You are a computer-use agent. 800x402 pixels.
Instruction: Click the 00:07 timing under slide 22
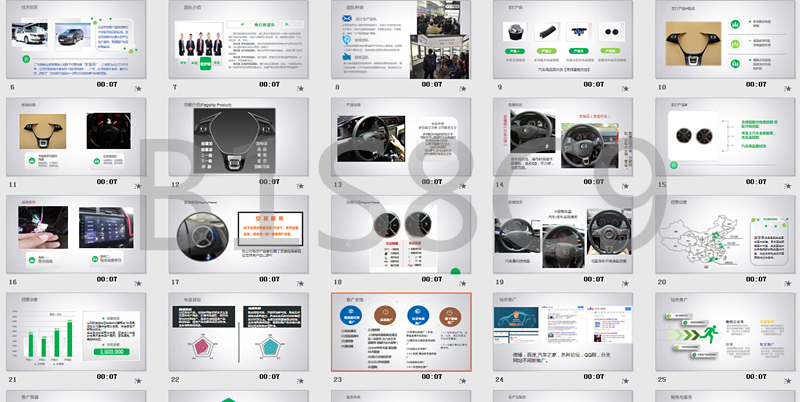269,376
